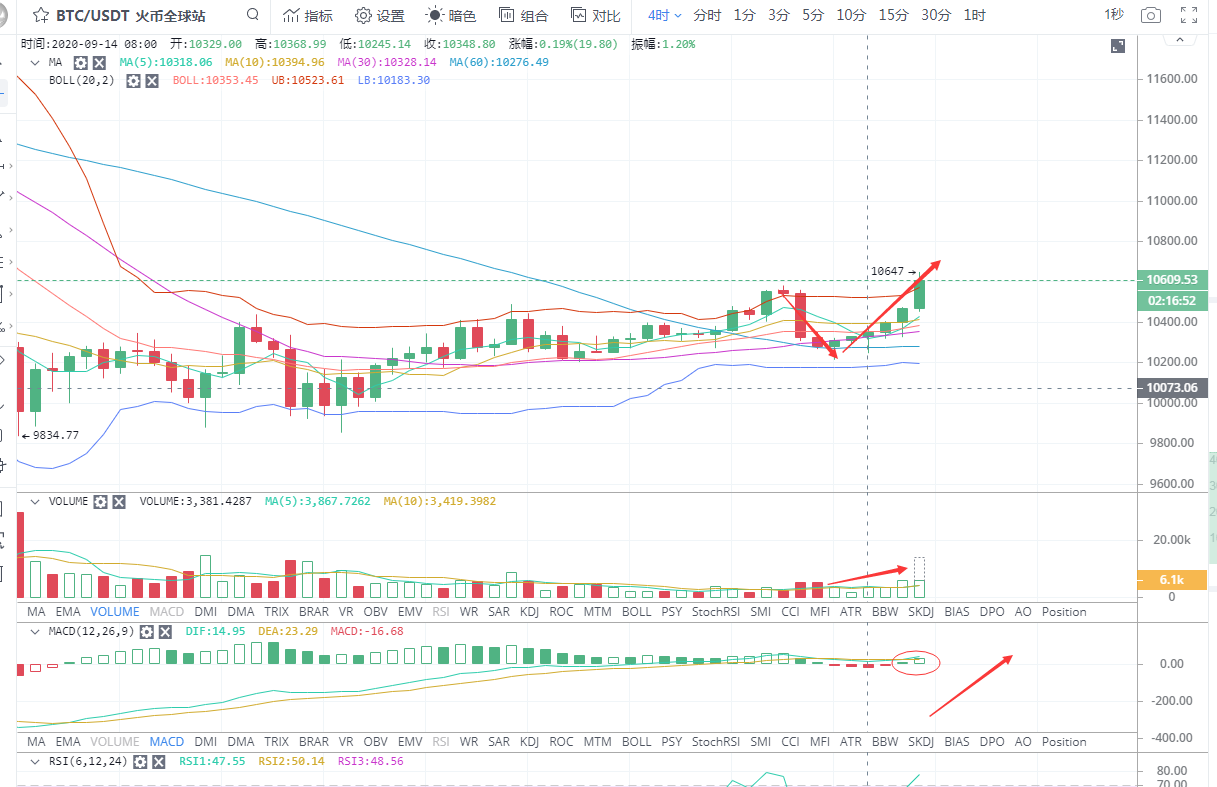Image resolution: width=1217 pixels, height=787 pixels.
Task: Maximize main chart pane with expand icon
Action: coord(1118,46)
